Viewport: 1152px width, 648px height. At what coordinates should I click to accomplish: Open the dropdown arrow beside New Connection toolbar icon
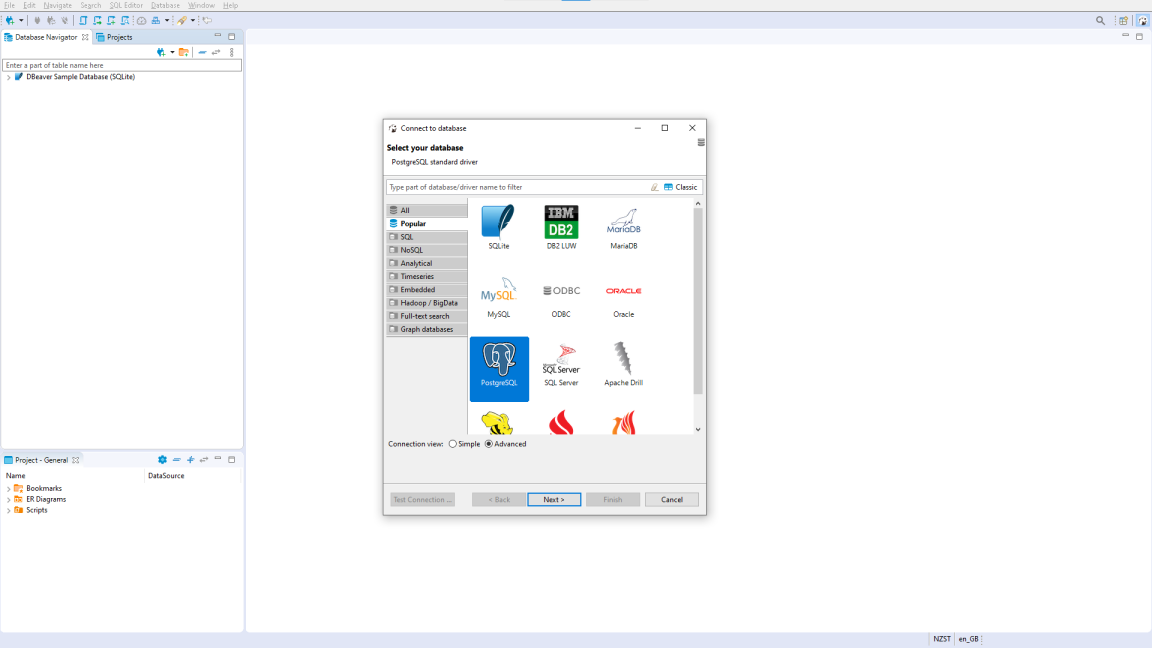21,21
